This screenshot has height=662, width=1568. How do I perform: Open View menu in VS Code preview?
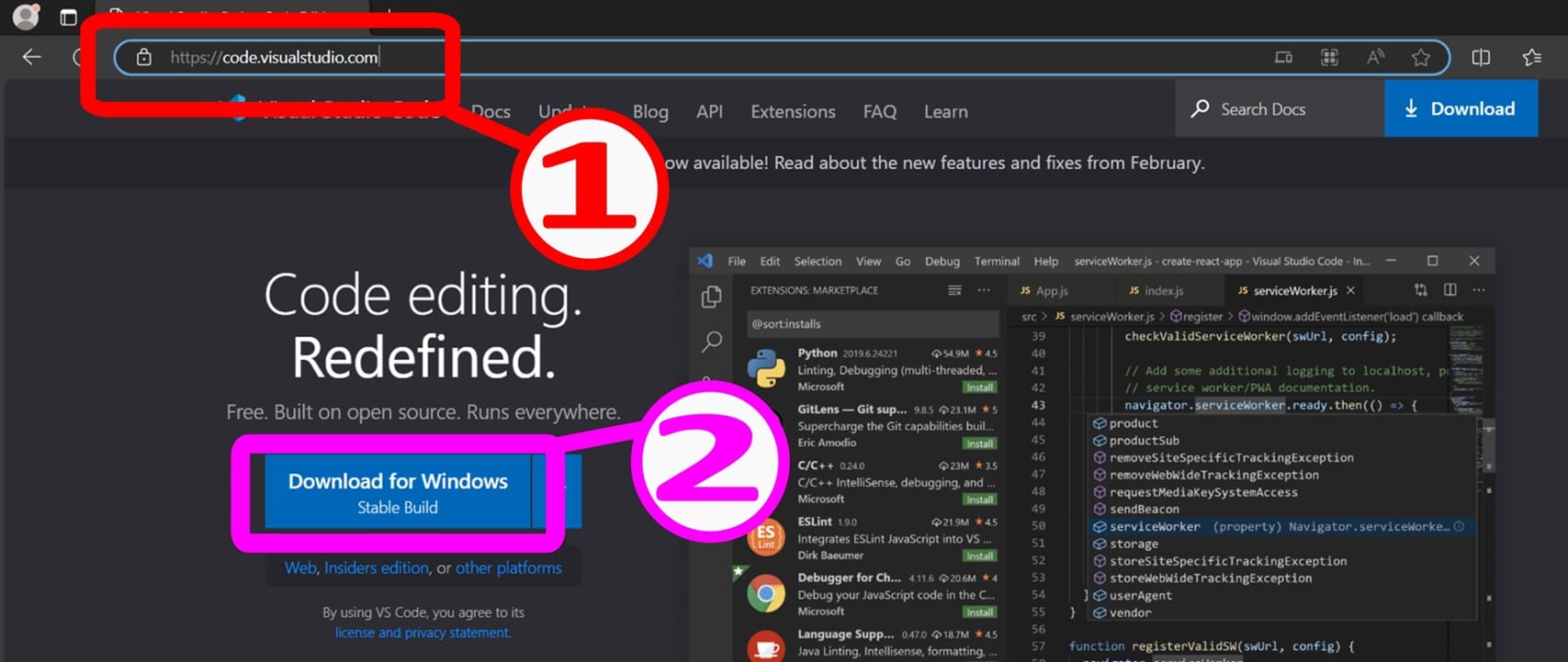(x=868, y=261)
